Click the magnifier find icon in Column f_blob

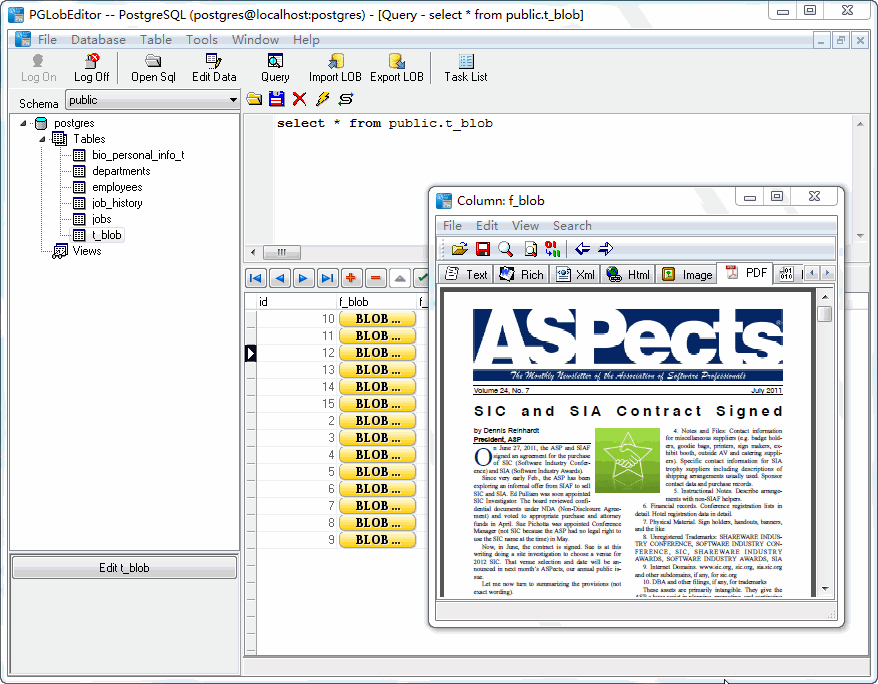pyautogui.click(x=506, y=249)
